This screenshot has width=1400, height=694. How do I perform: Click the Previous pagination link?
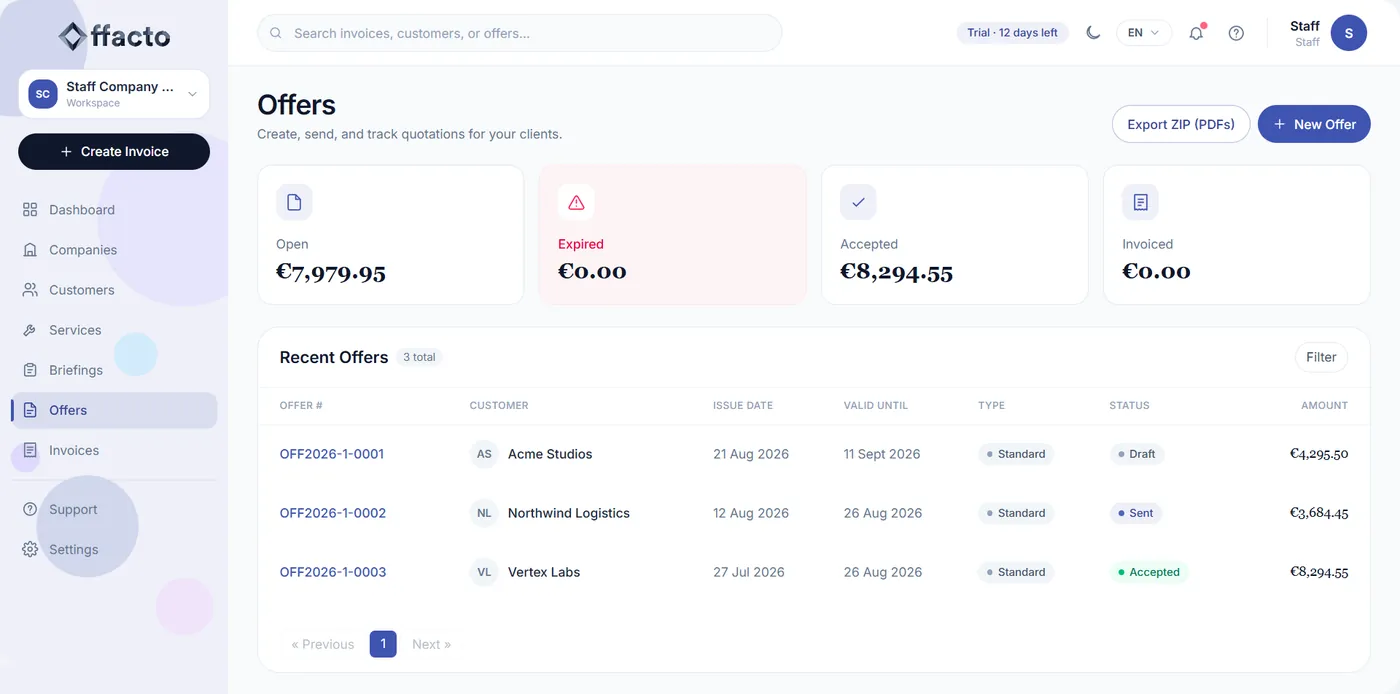322,644
